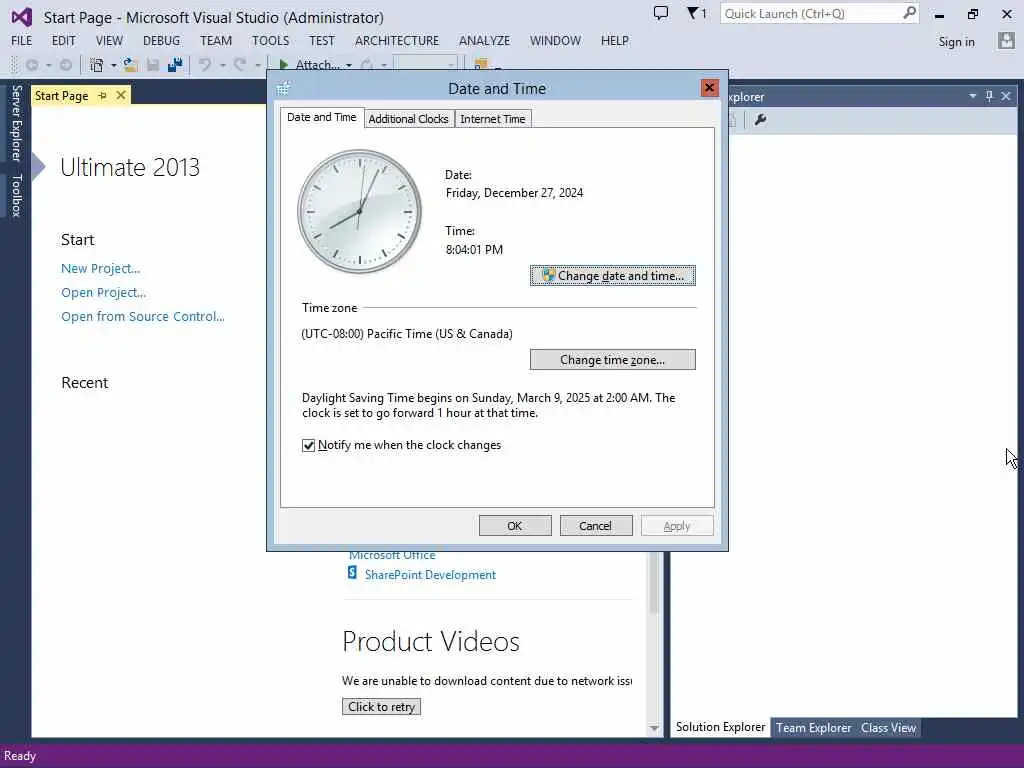
Task: Select the Solution Explorer bottom tab
Action: point(720,727)
